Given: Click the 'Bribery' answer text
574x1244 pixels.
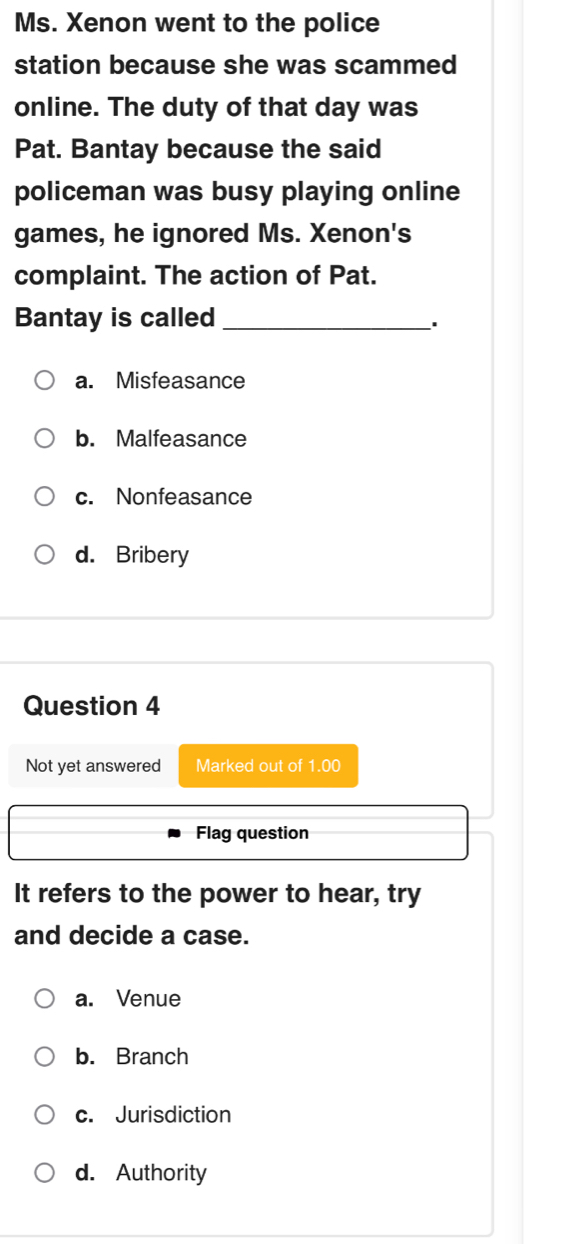Looking at the screenshot, I should point(152,555).
